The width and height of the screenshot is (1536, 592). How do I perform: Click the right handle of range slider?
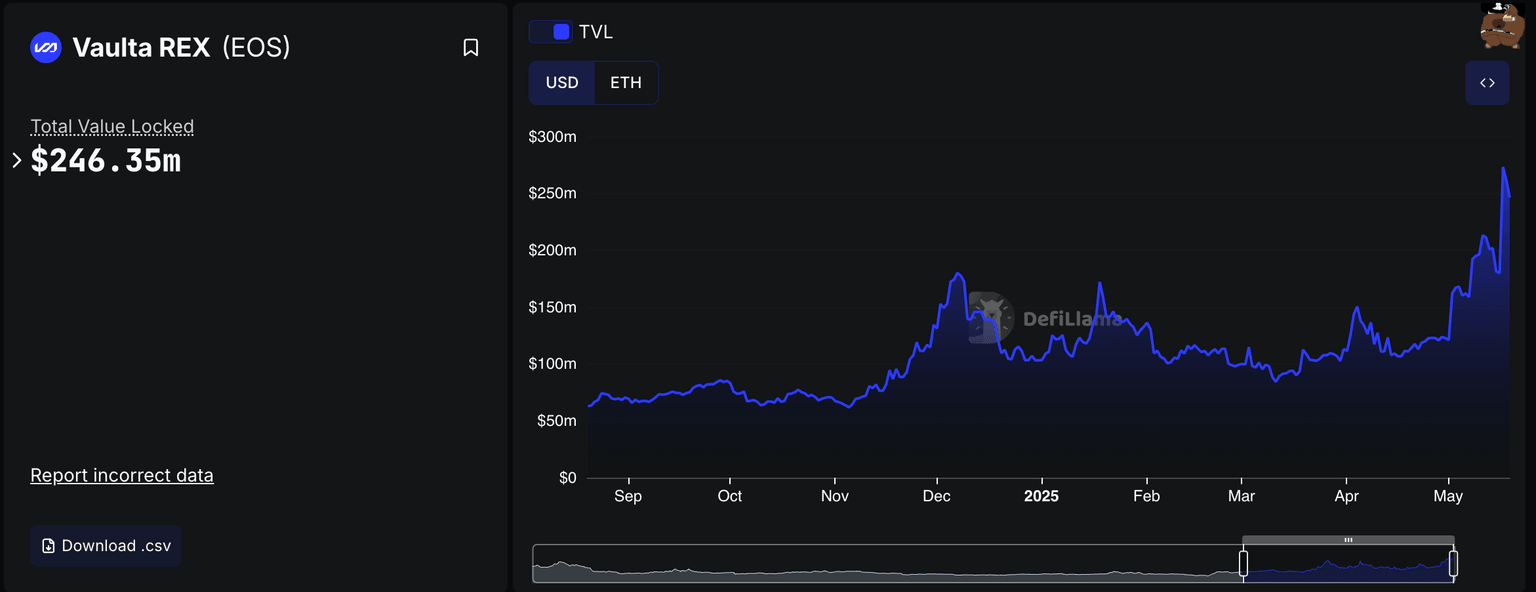tap(1453, 564)
